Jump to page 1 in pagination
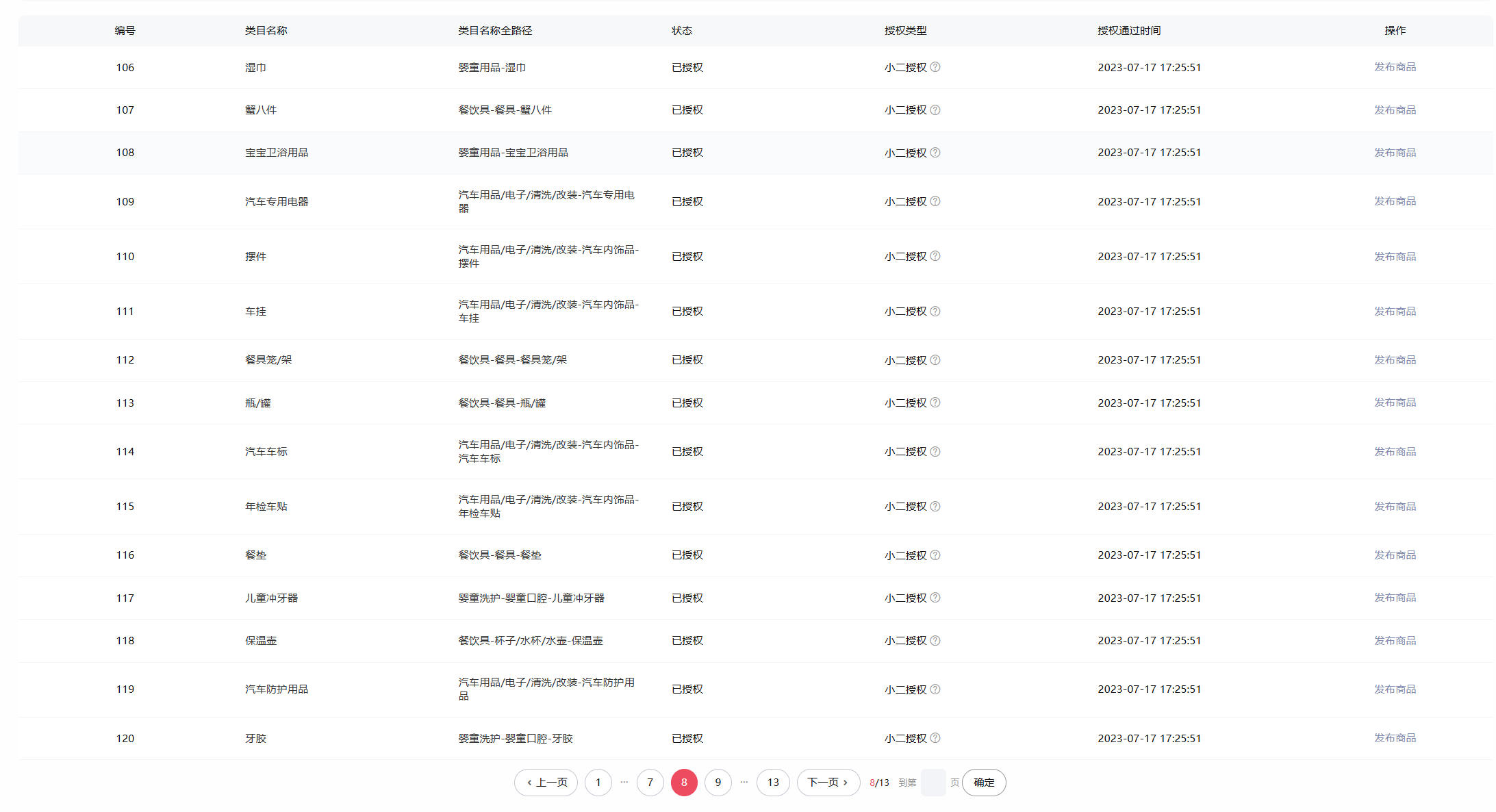The height and width of the screenshot is (812, 1496). click(598, 783)
